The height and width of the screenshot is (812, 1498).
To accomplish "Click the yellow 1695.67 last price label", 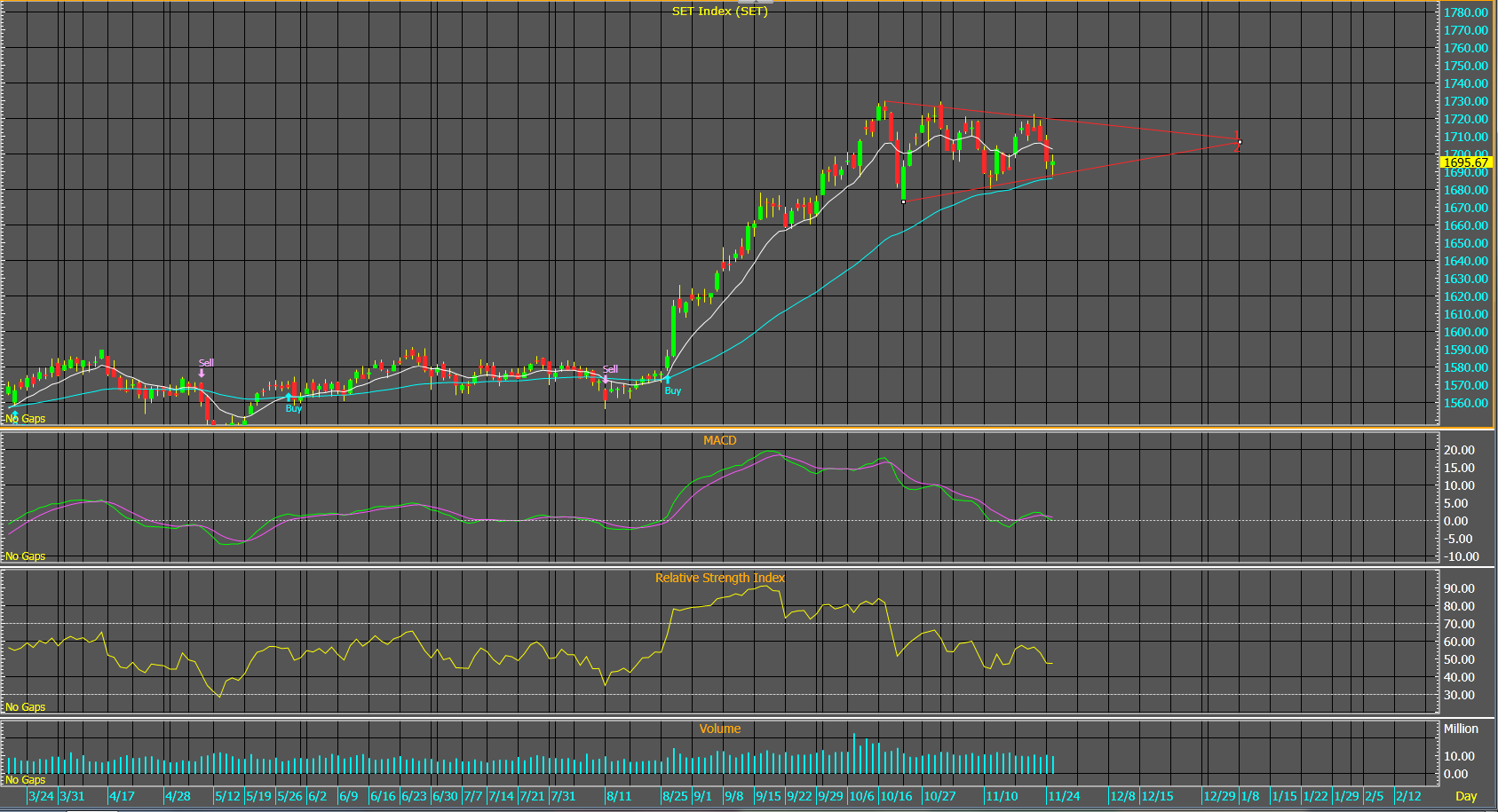I will 1467,162.
